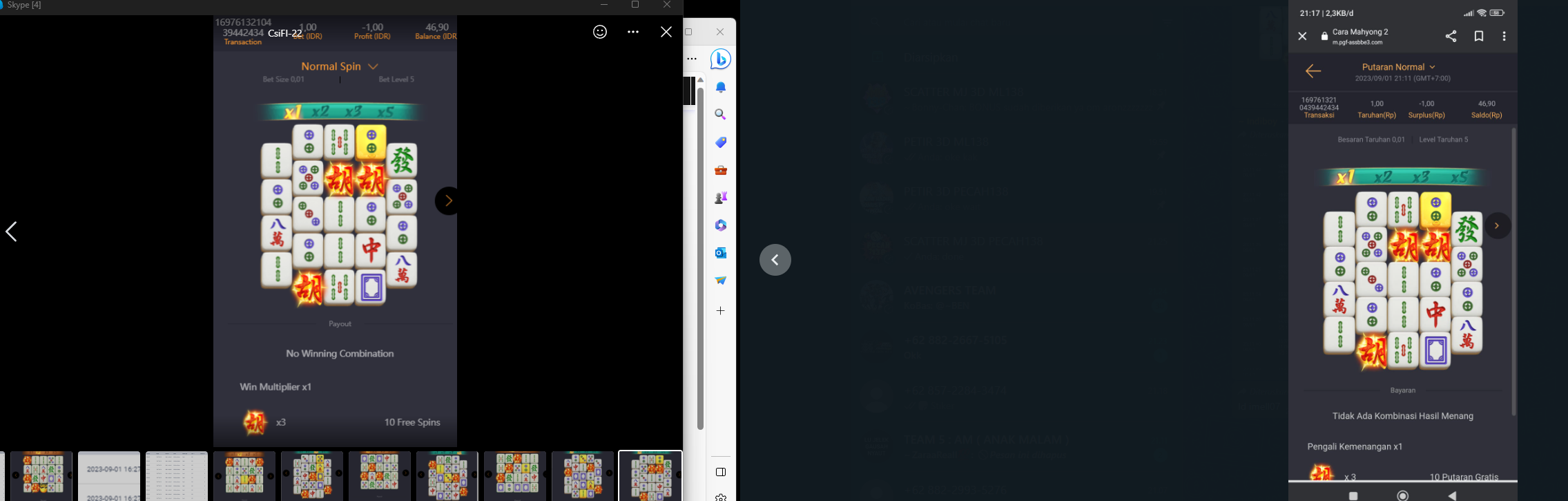Click the 'Besaran Taruhan 0,01' text
The image size is (1568, 501).
[x=1371, y=140]
